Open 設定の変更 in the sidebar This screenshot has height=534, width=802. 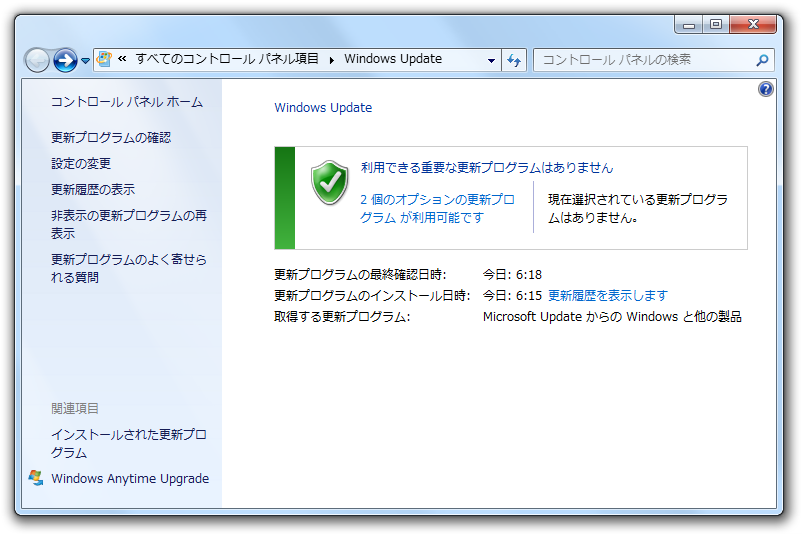coord(81,164)
